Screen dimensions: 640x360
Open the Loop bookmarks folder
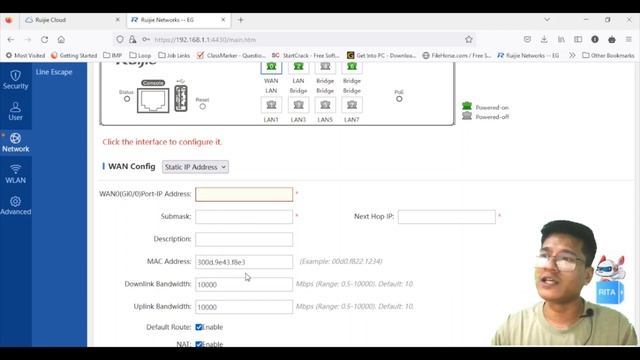pos(140,55)
